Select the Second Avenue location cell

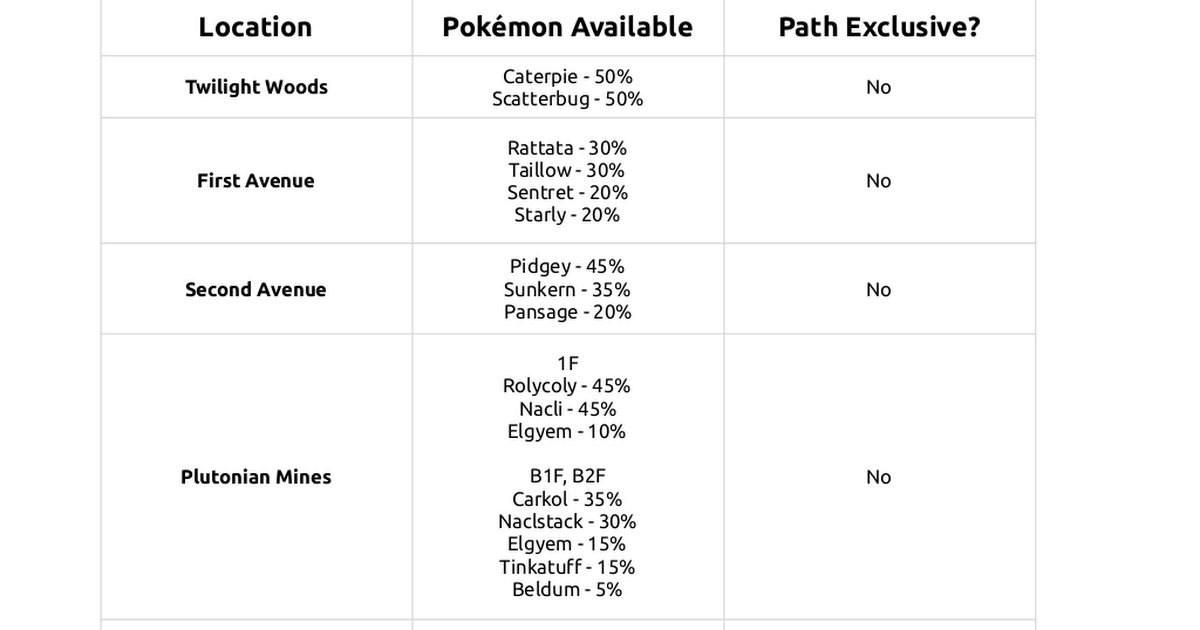pyautogui.click(x=256, y=290)
